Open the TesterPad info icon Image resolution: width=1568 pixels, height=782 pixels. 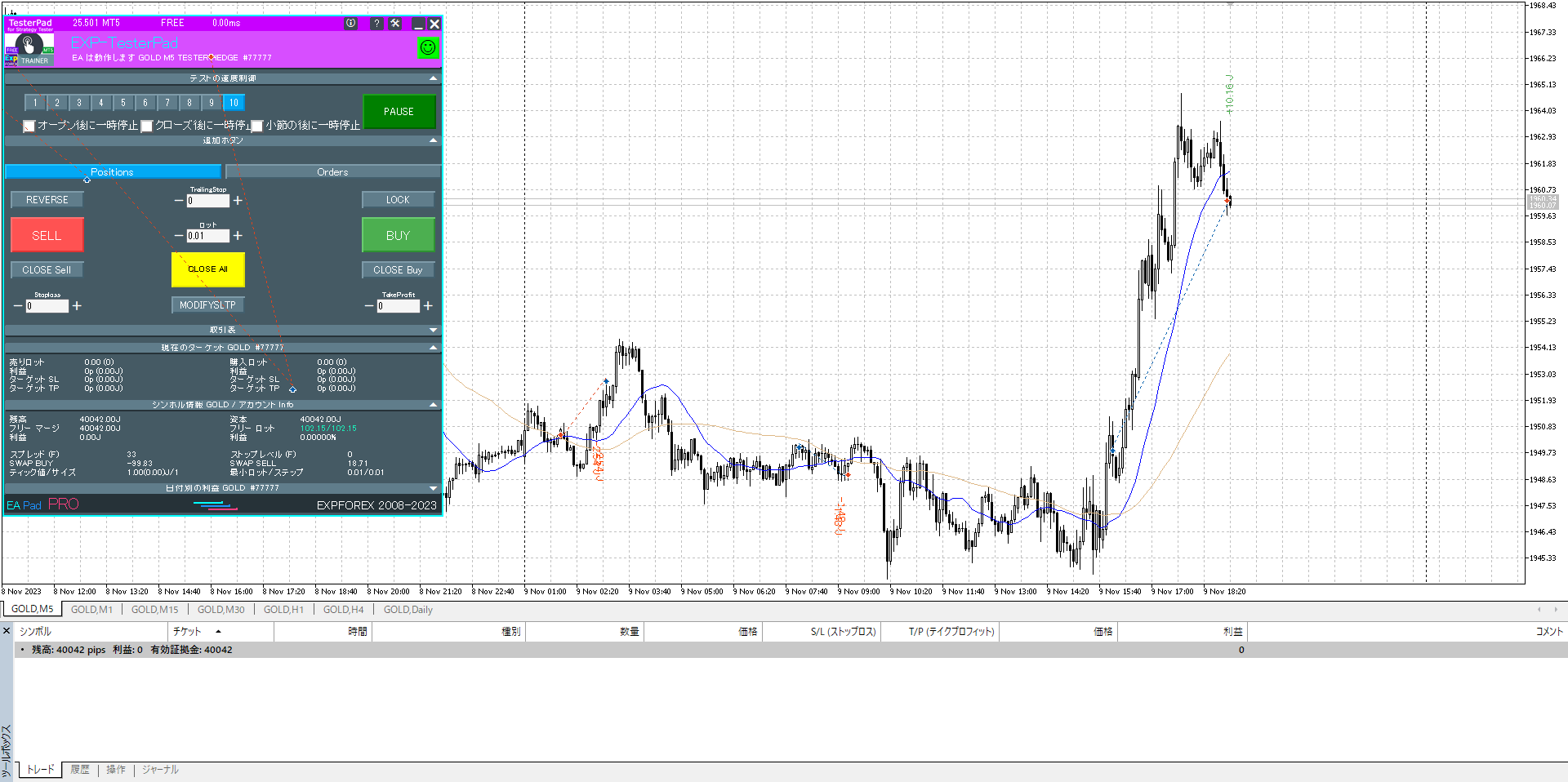click(350, 24)
